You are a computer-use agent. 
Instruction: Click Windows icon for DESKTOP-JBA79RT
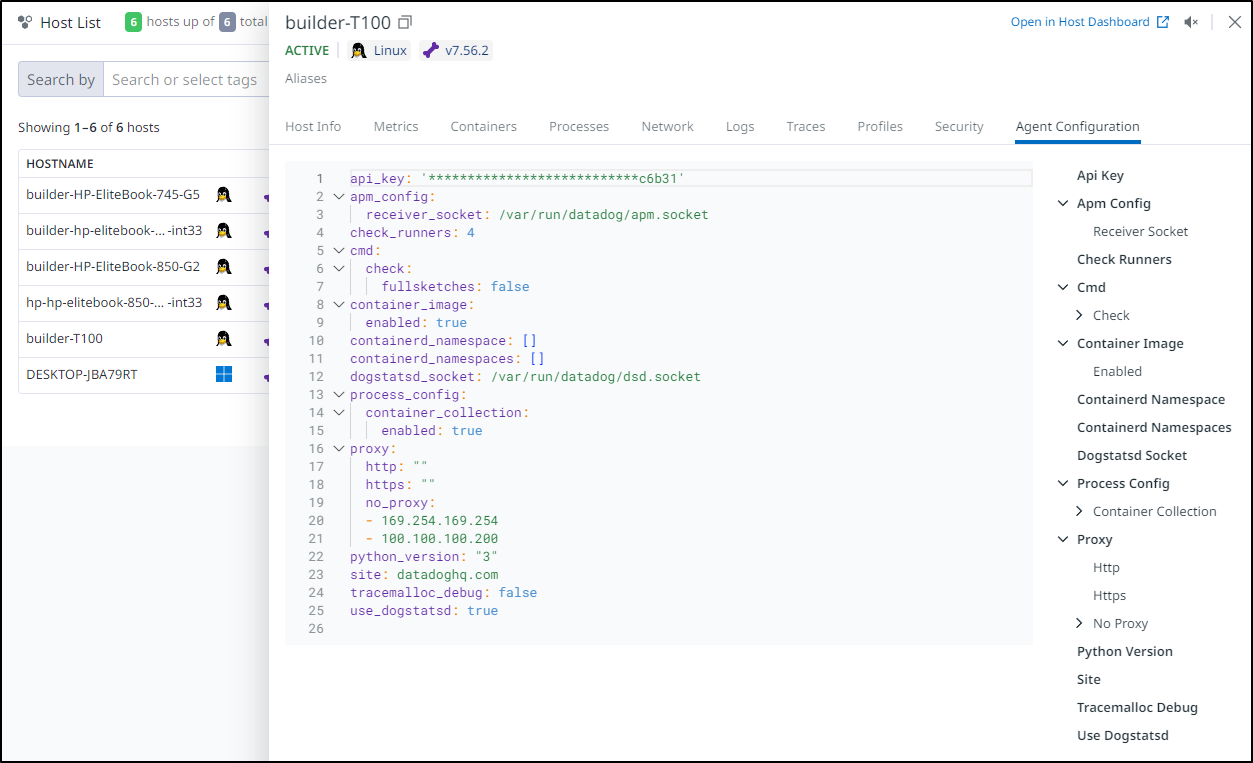click(x=224, y=375)
